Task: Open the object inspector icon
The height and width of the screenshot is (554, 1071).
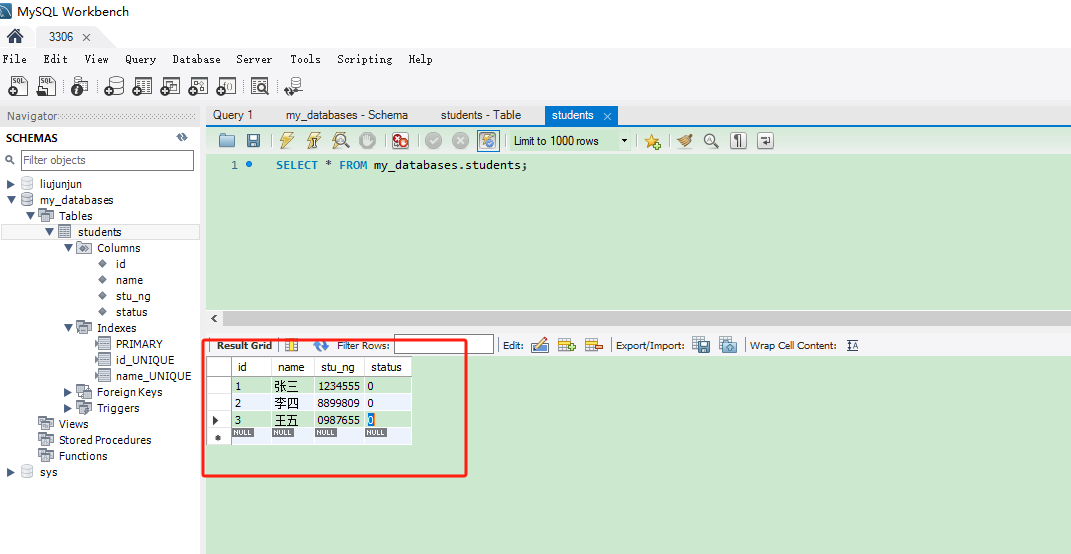Action: (x=80, y=85)
